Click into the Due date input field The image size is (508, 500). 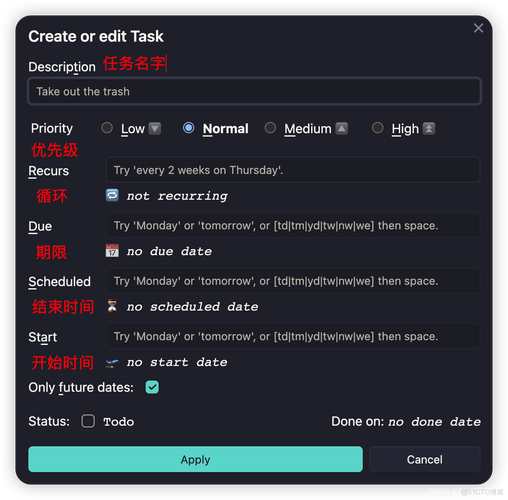[x=293, y=225]
